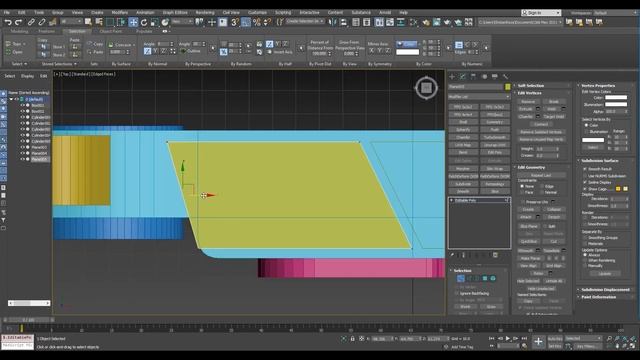Open the Modifier List dropdown
640x360 pixels.
[x=479, y=97]
